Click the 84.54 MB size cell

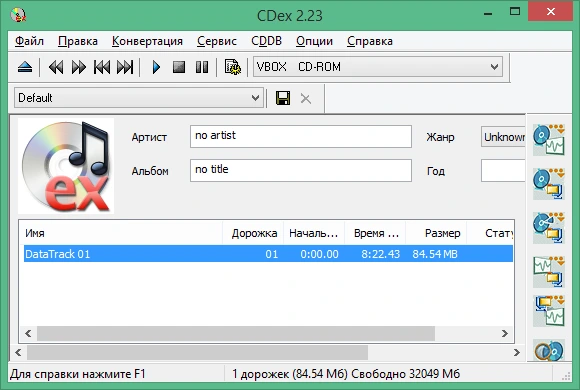pos(435,254)
